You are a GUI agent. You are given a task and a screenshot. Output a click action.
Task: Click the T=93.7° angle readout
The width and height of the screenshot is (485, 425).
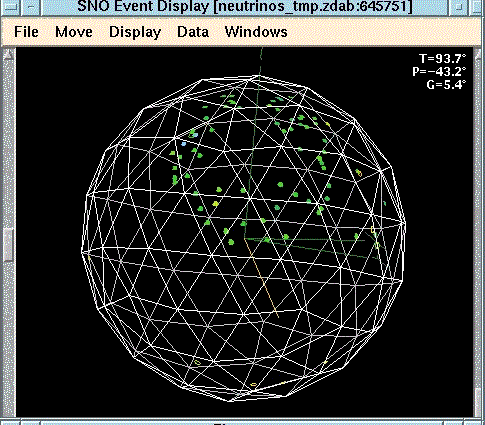[442, 59]
